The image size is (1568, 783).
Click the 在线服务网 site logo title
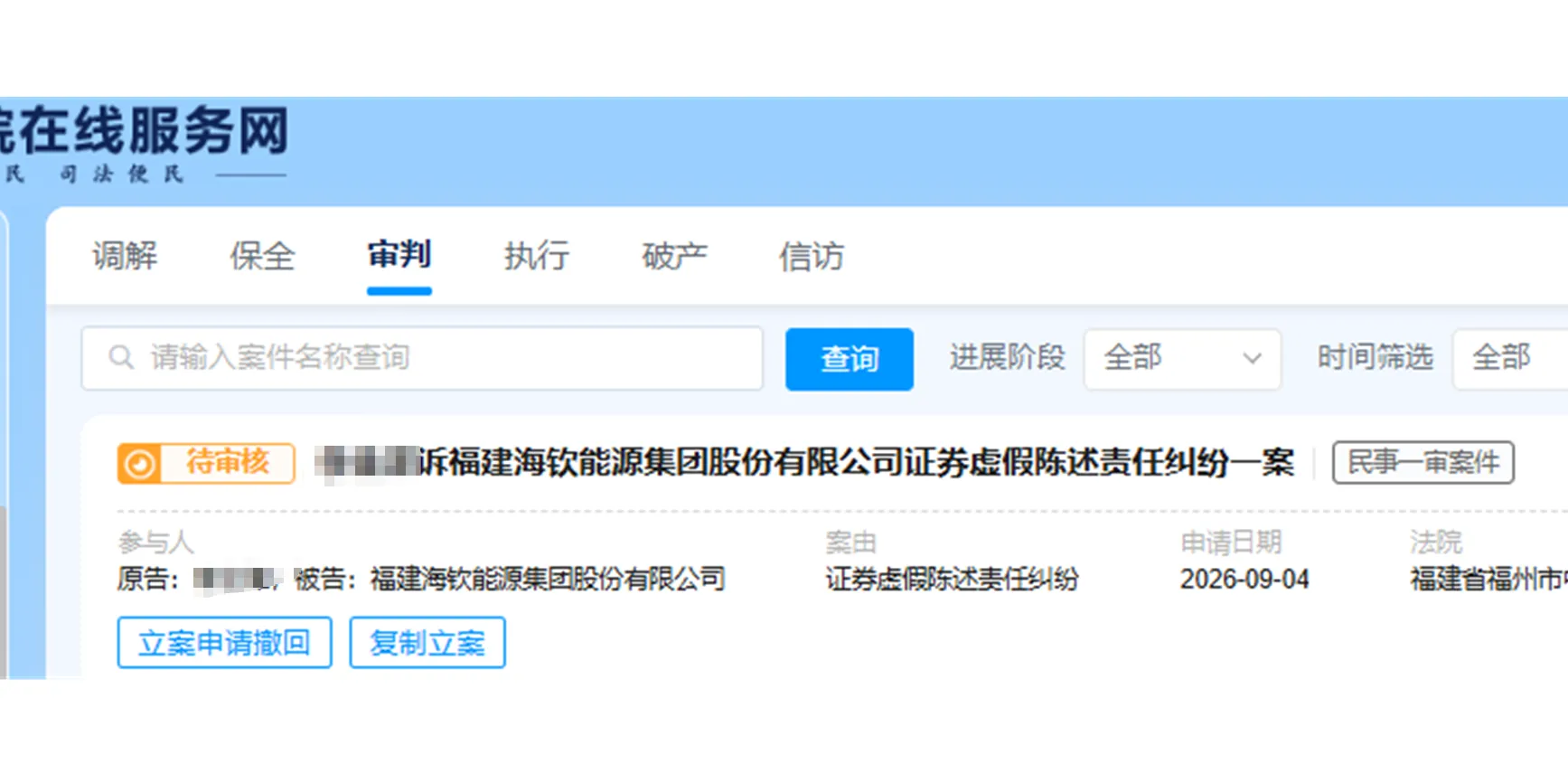143,130
